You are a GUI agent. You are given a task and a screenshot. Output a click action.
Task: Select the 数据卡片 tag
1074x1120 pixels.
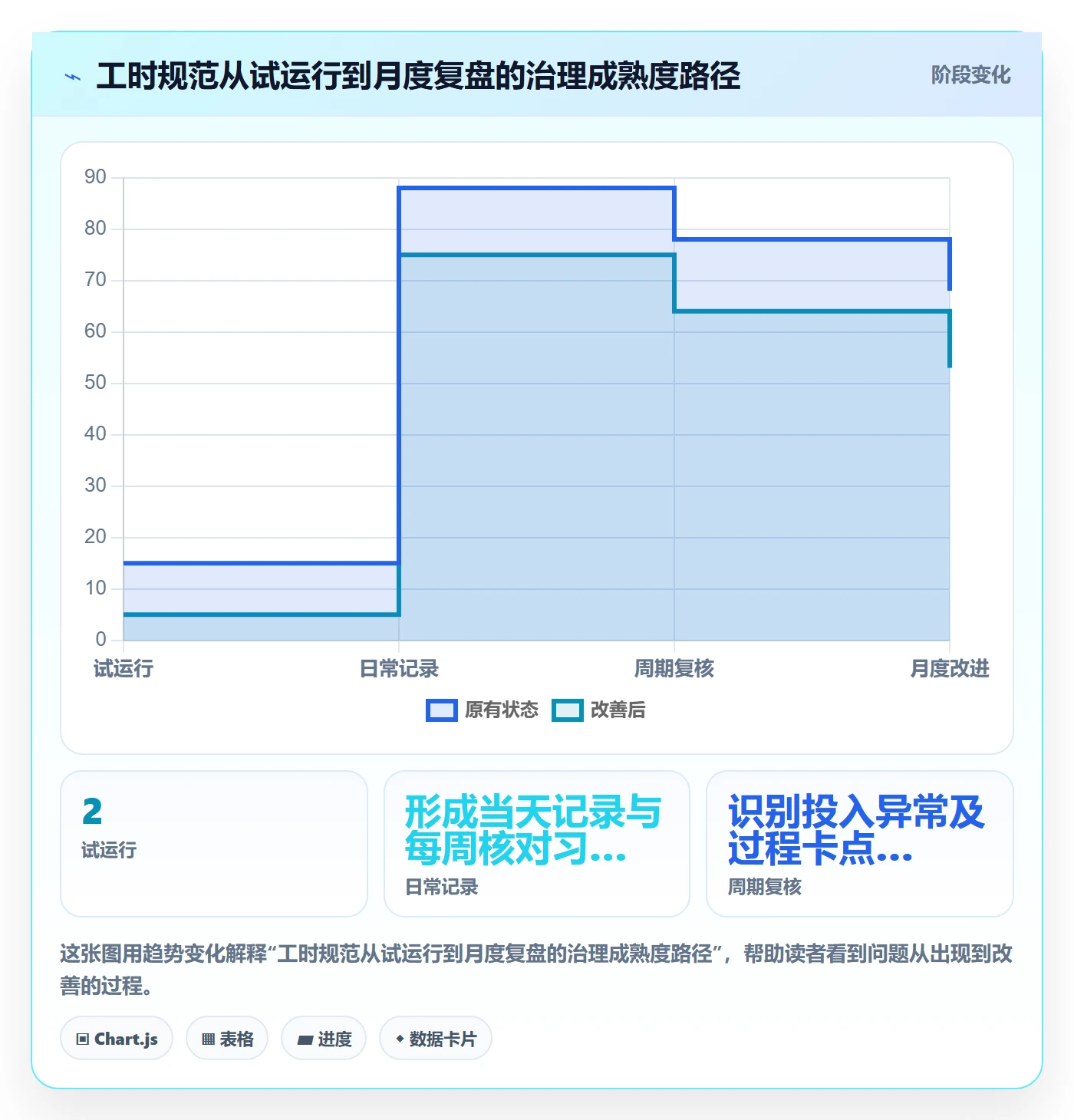pos(436,1039)
